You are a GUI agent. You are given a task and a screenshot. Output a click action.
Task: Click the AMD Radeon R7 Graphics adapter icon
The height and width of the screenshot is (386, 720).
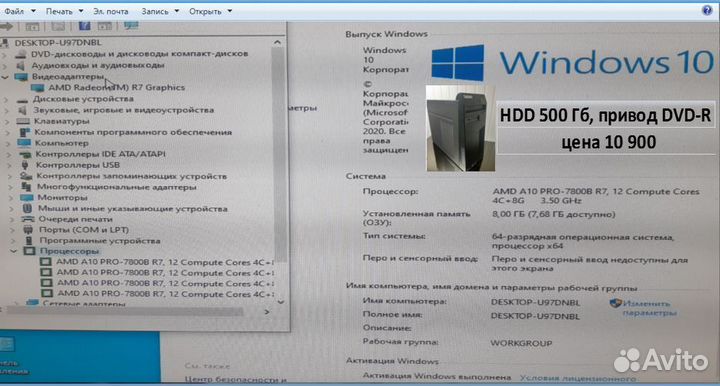(38, 88)
